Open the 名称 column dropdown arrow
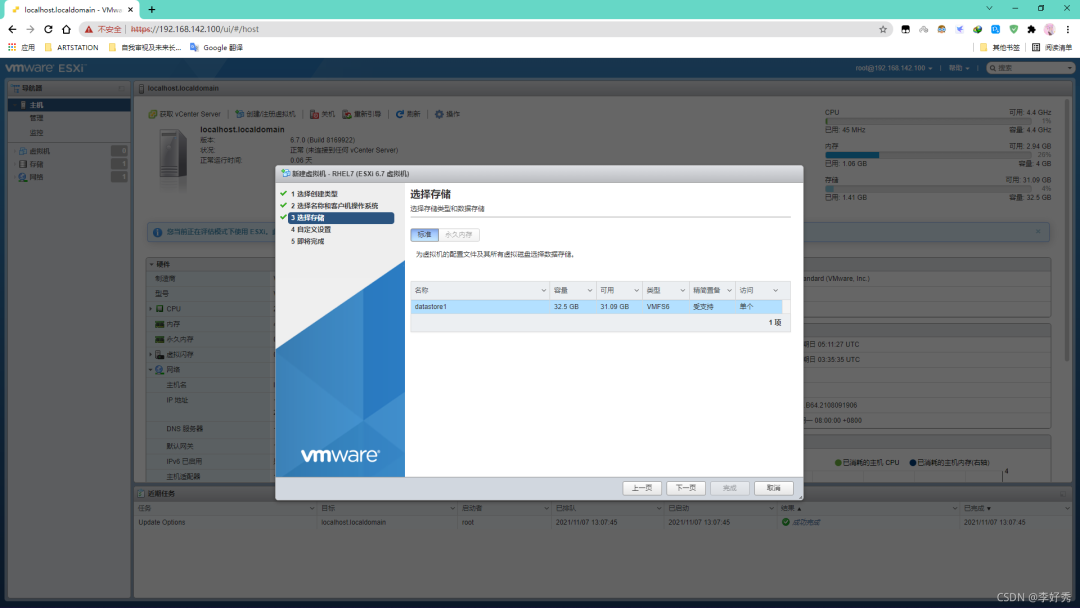1080x608 pixels. [x=543, y=291]
